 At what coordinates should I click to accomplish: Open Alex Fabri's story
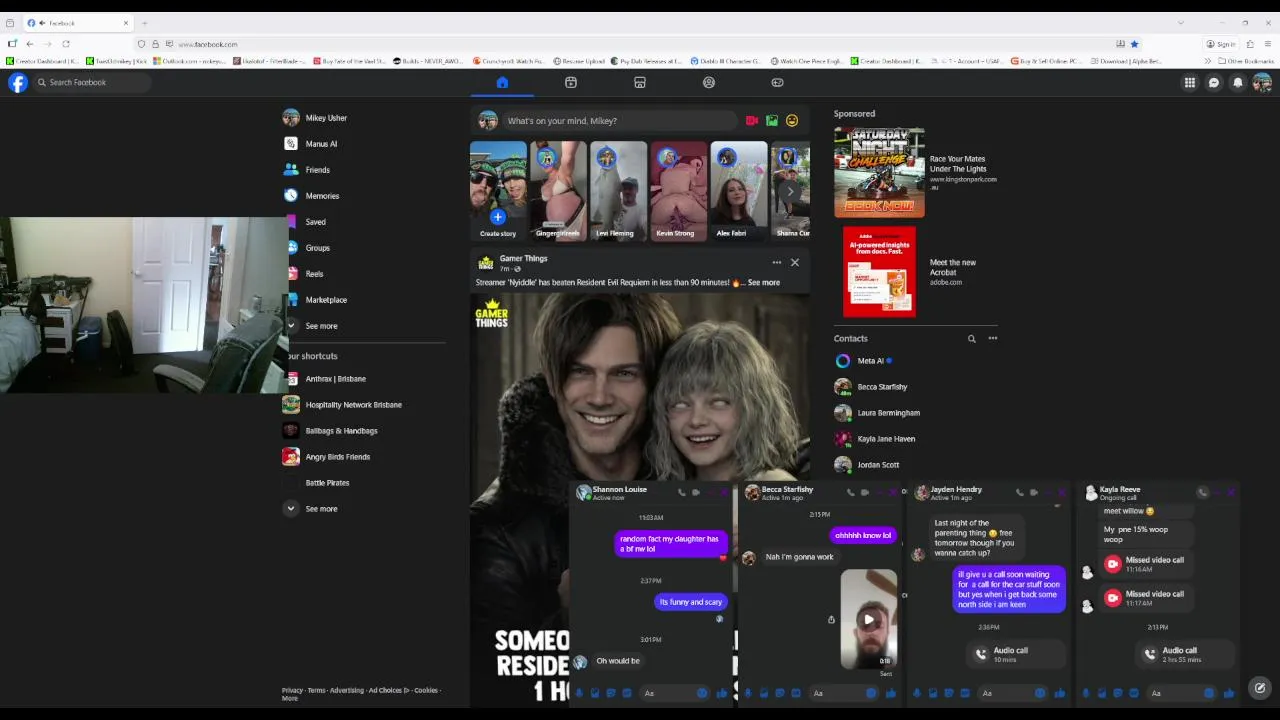click(x=738, y=190)
